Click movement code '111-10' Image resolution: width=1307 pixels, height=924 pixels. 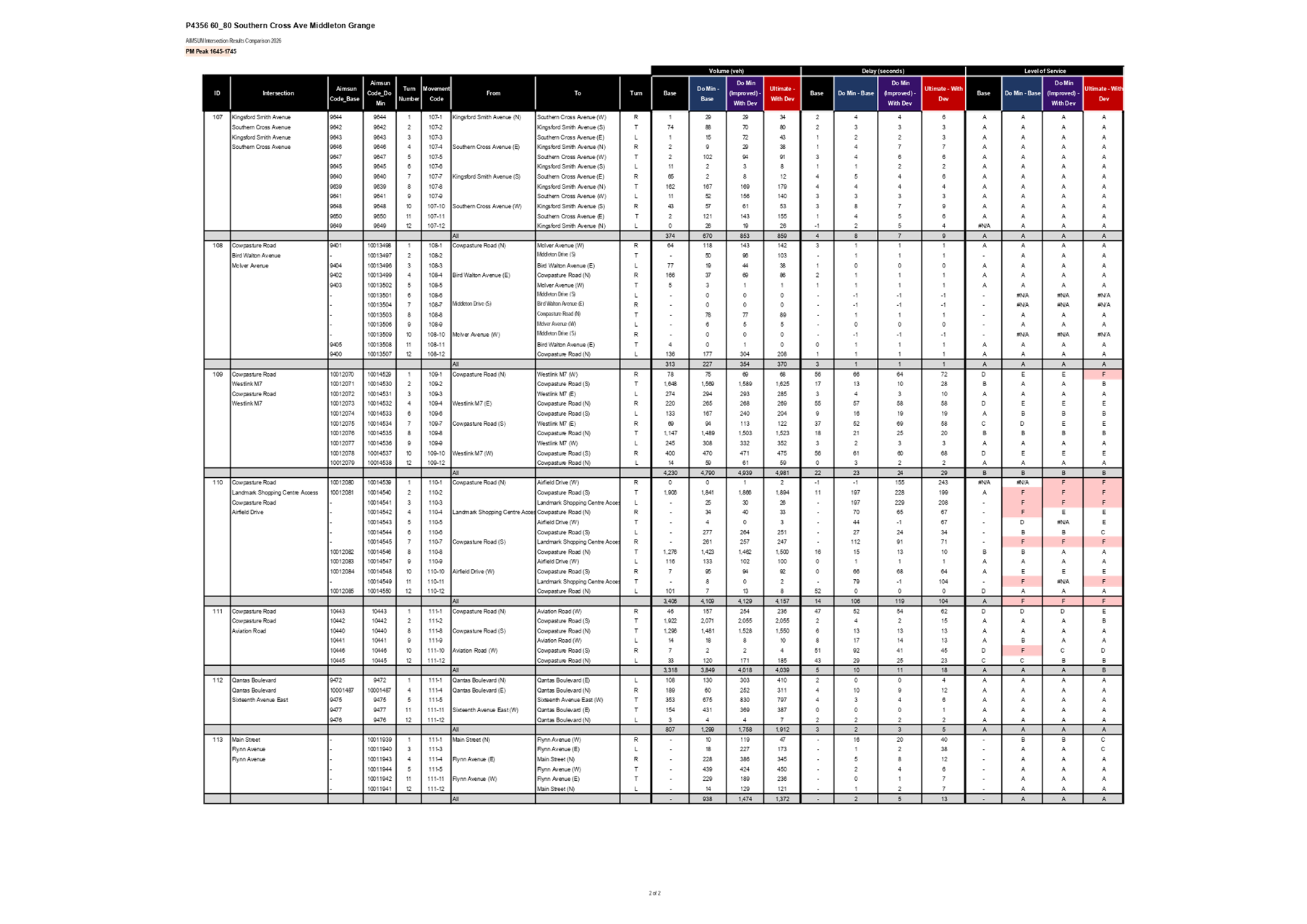435,651
